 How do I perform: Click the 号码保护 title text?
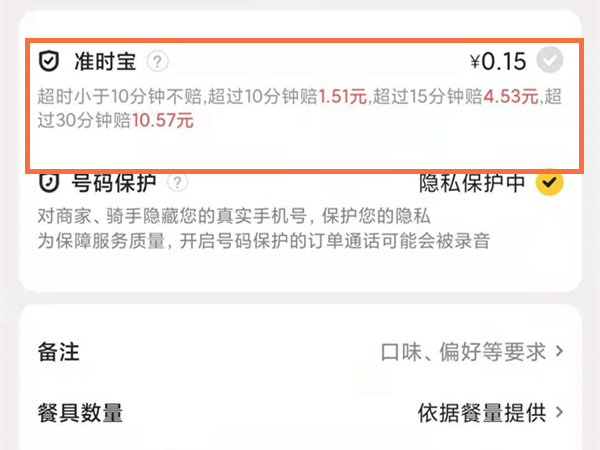click(x=114, y=183)
